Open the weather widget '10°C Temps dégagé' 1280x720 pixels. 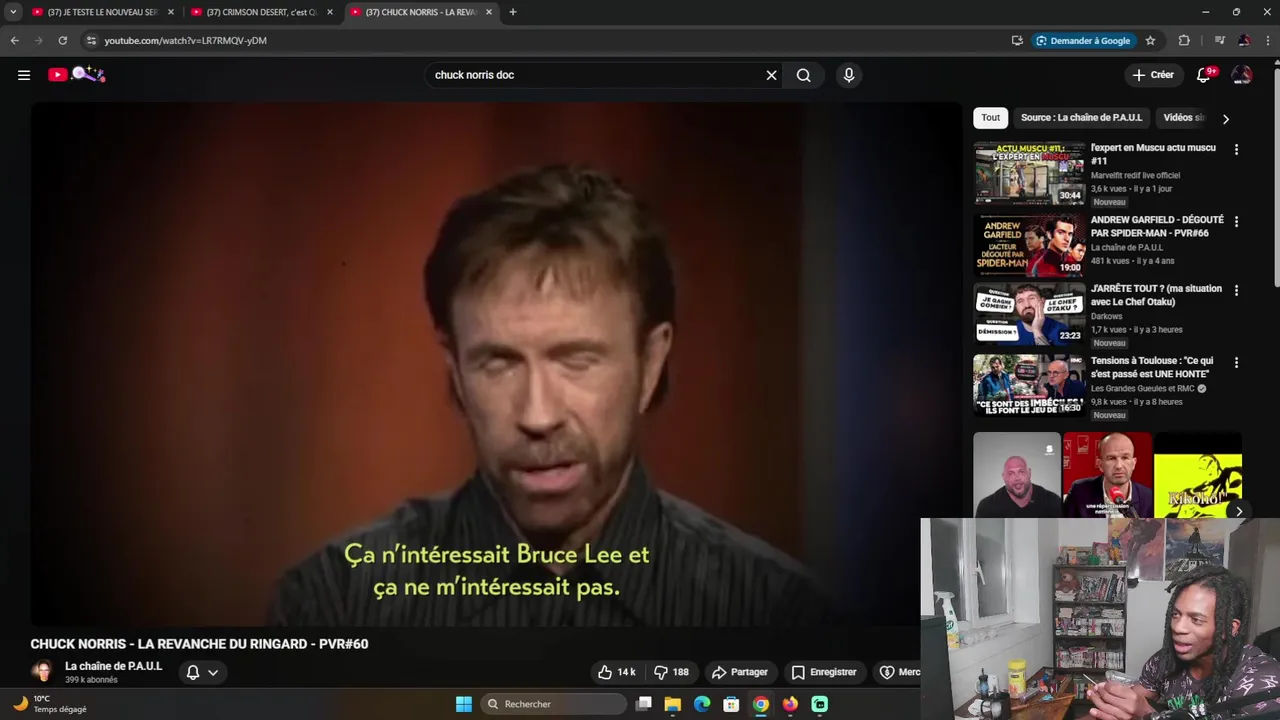click(50, 704)
